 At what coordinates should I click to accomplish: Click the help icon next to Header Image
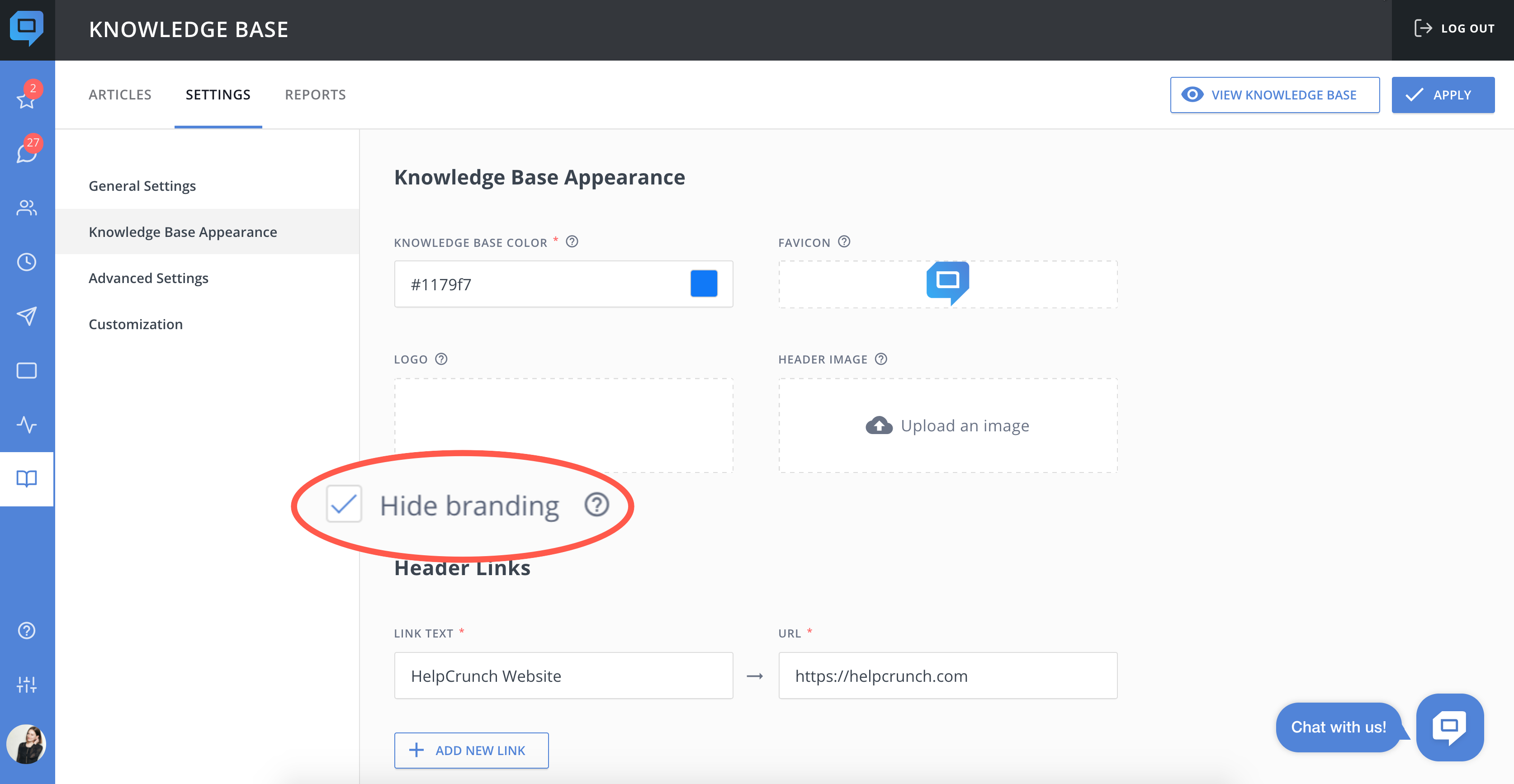[x=880, y=359]
